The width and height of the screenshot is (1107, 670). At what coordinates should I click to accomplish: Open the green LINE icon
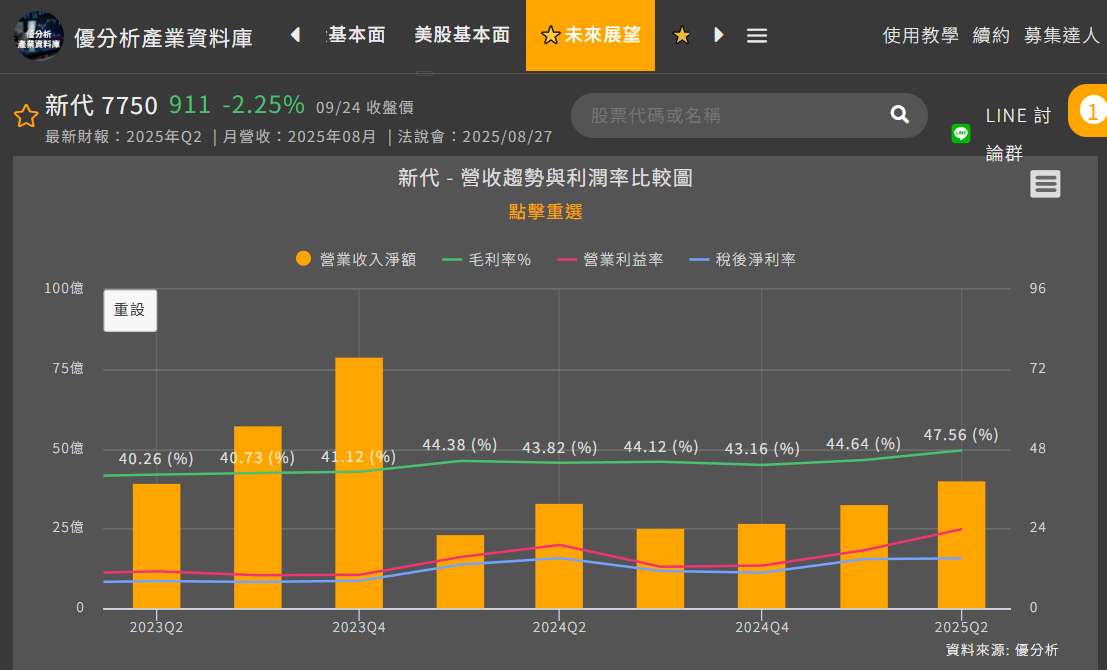961,133
